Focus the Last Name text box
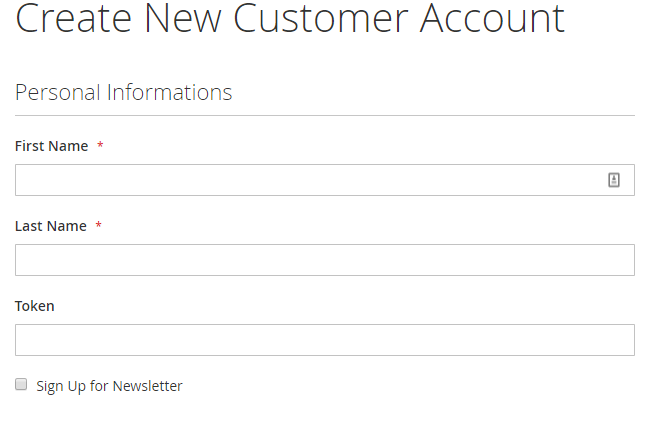This screenshot has width=655, height=429. pos(324,260)
